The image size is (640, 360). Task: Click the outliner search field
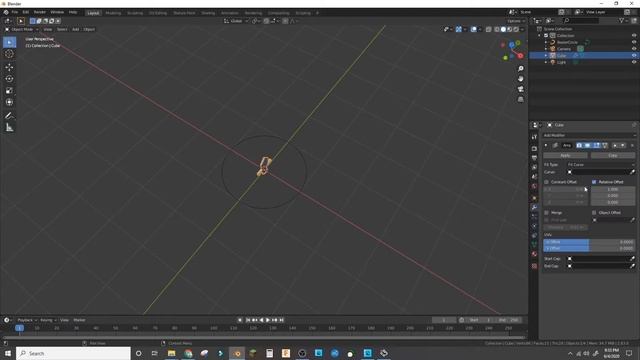581,20
